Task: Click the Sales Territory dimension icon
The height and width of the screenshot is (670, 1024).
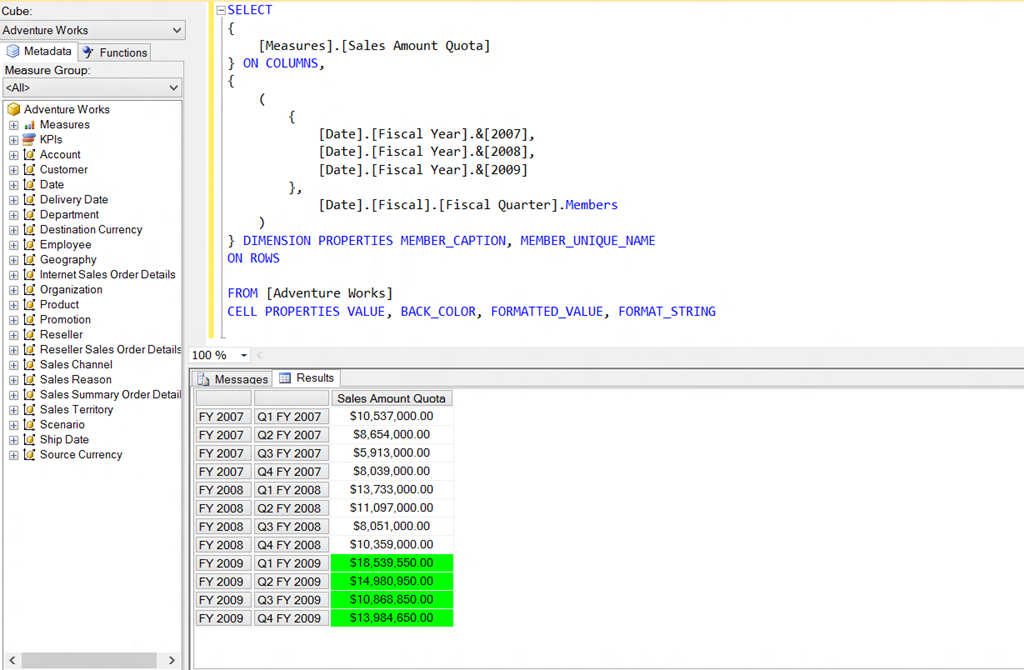Action: coord(29,410)
